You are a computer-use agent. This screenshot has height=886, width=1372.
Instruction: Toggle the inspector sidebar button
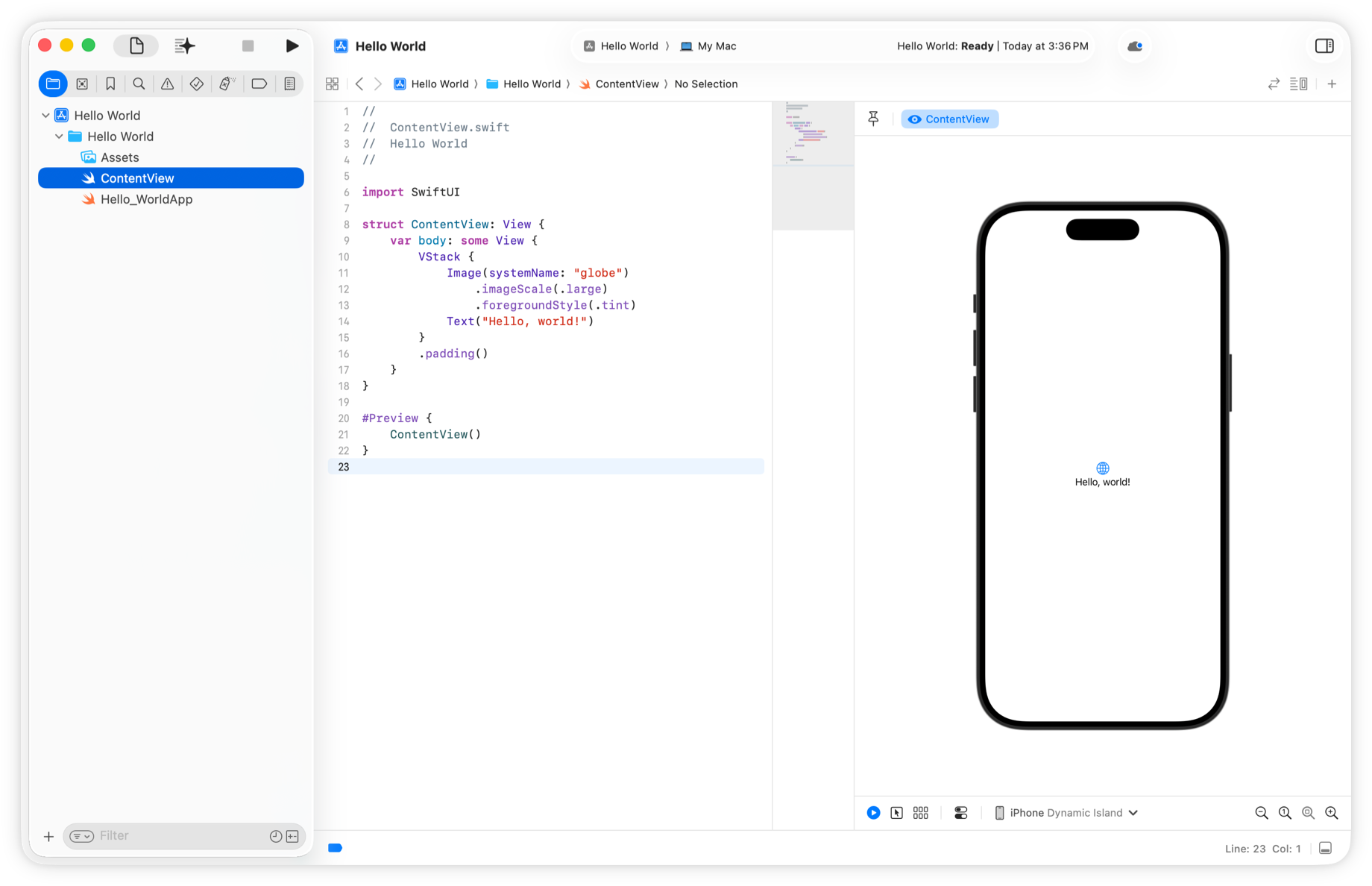coord(1325,45)
